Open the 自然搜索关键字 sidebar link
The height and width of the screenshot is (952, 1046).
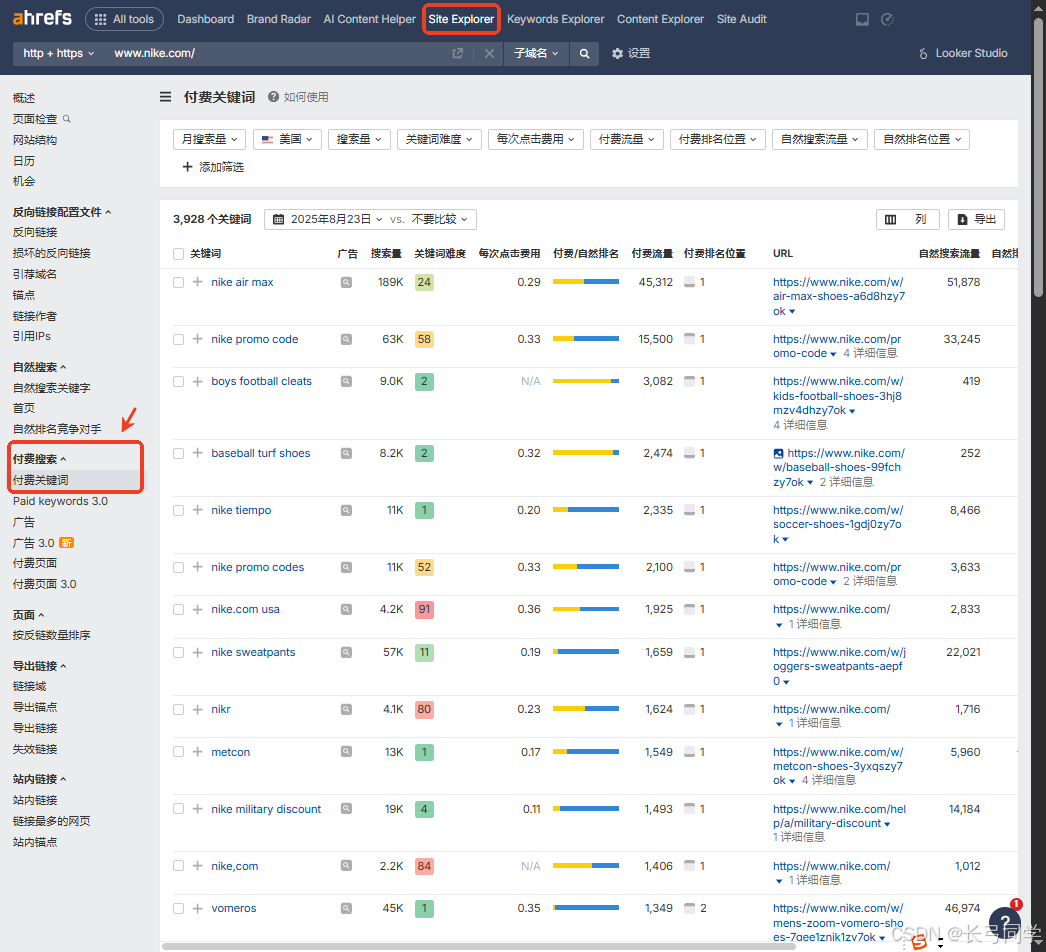(51, 388)
